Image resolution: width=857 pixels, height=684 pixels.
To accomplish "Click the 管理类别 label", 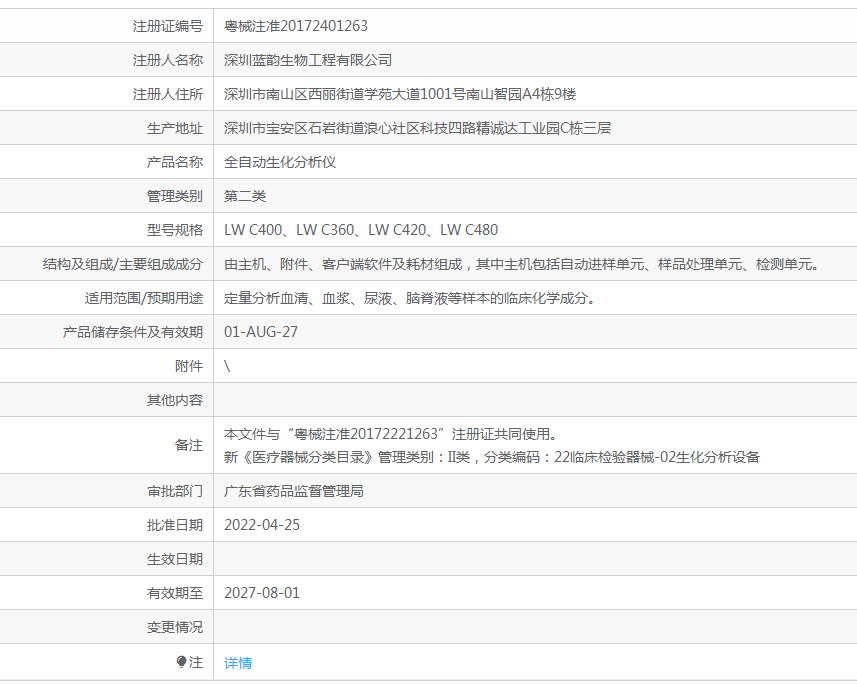I will click(175, 196).
